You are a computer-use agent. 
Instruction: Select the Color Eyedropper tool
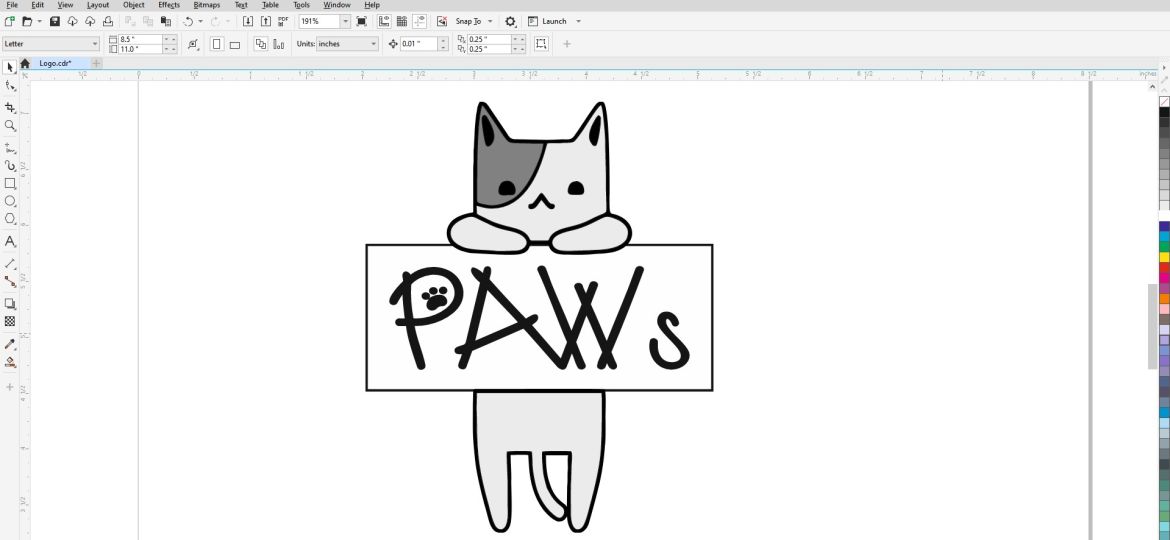tap(10, 344)
